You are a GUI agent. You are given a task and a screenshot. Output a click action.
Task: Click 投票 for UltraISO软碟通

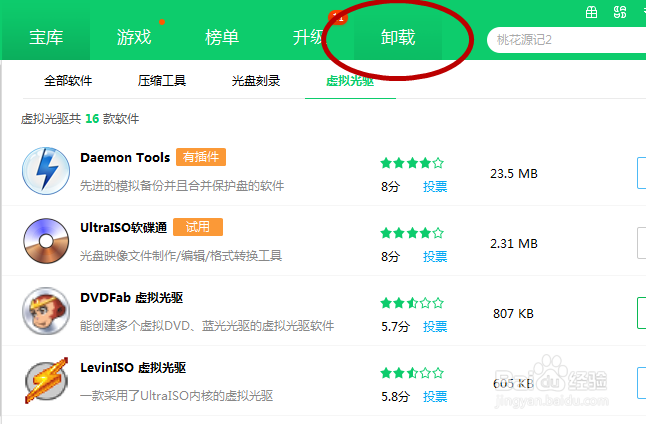pos(435,257)
